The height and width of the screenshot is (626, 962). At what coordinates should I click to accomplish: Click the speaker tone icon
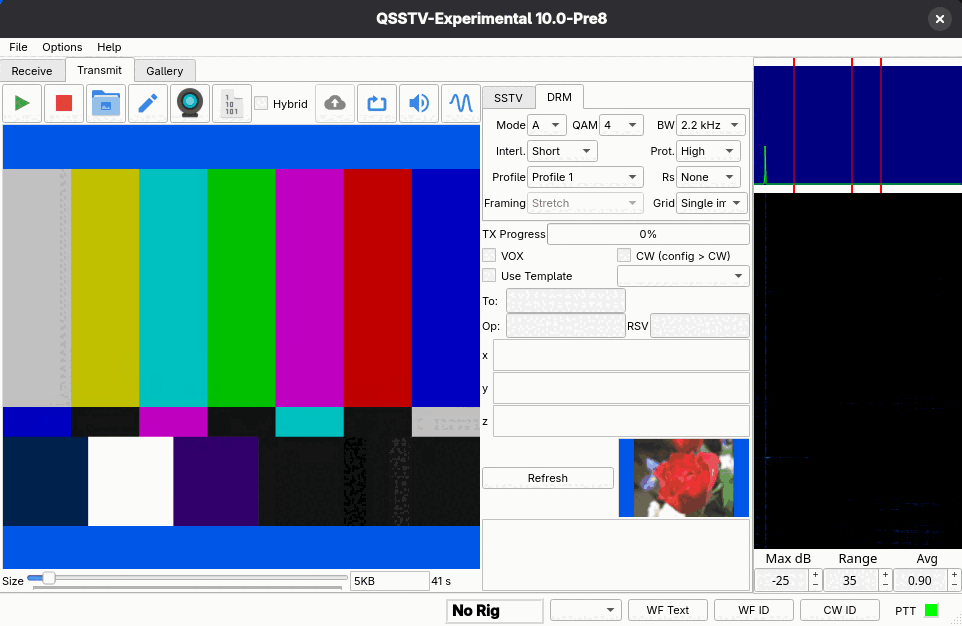point(418,103)
